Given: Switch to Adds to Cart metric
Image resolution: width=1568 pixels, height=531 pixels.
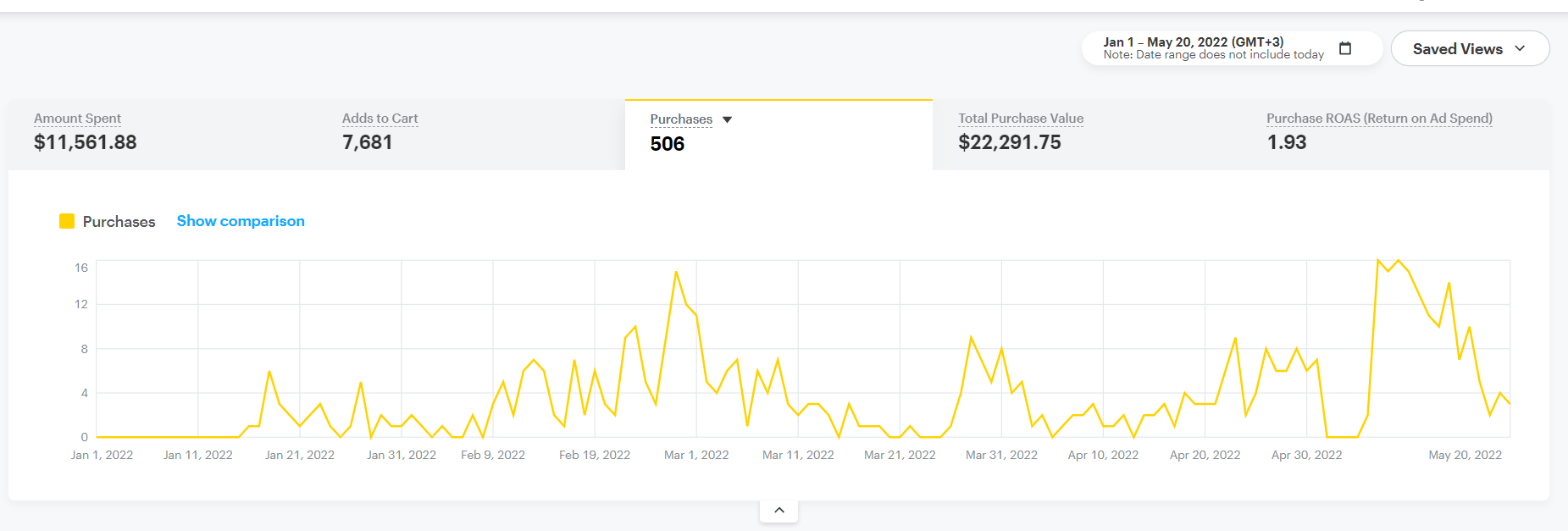Looking at the screenshot, I should point(380,119).
